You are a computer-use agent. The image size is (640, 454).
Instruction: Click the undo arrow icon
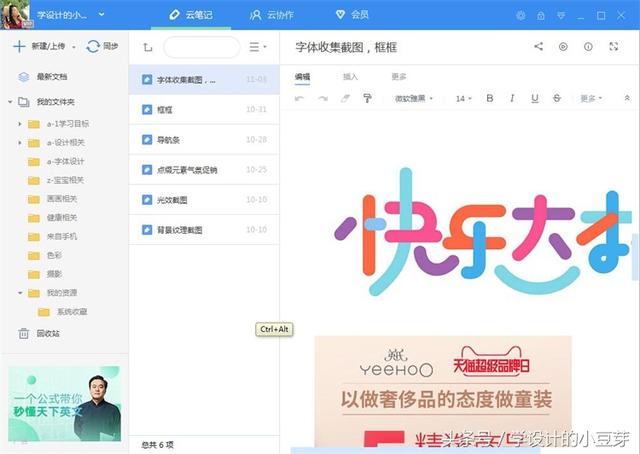(x=299, y=98)
